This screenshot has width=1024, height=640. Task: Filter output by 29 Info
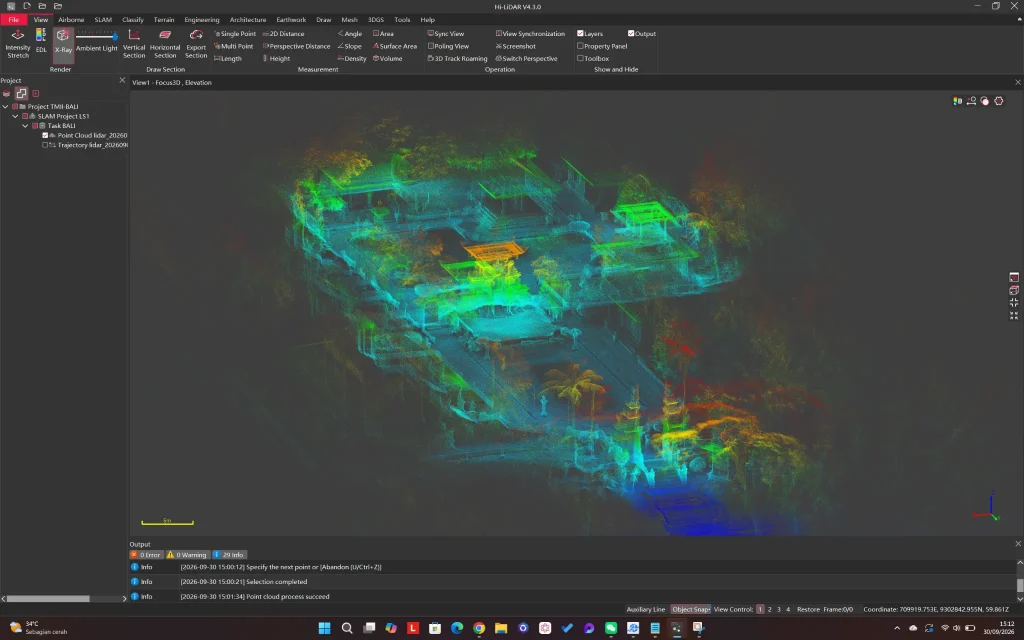tap(229, 554)
